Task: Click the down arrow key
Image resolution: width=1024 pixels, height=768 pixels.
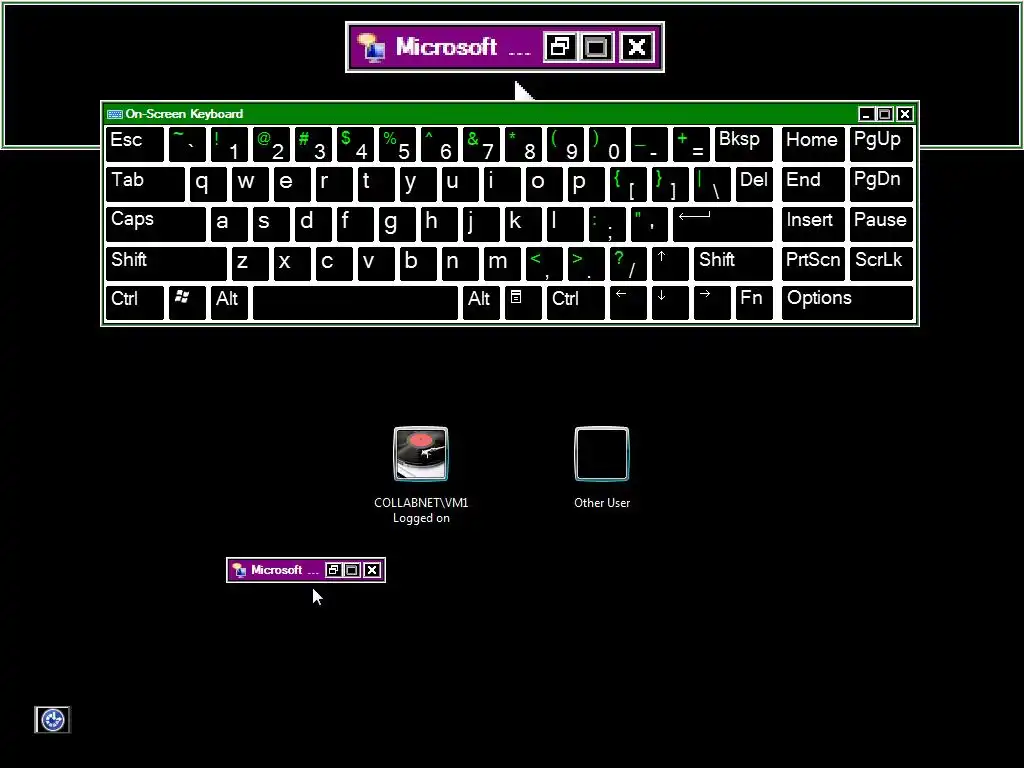Action: click(x=670, y=303)
